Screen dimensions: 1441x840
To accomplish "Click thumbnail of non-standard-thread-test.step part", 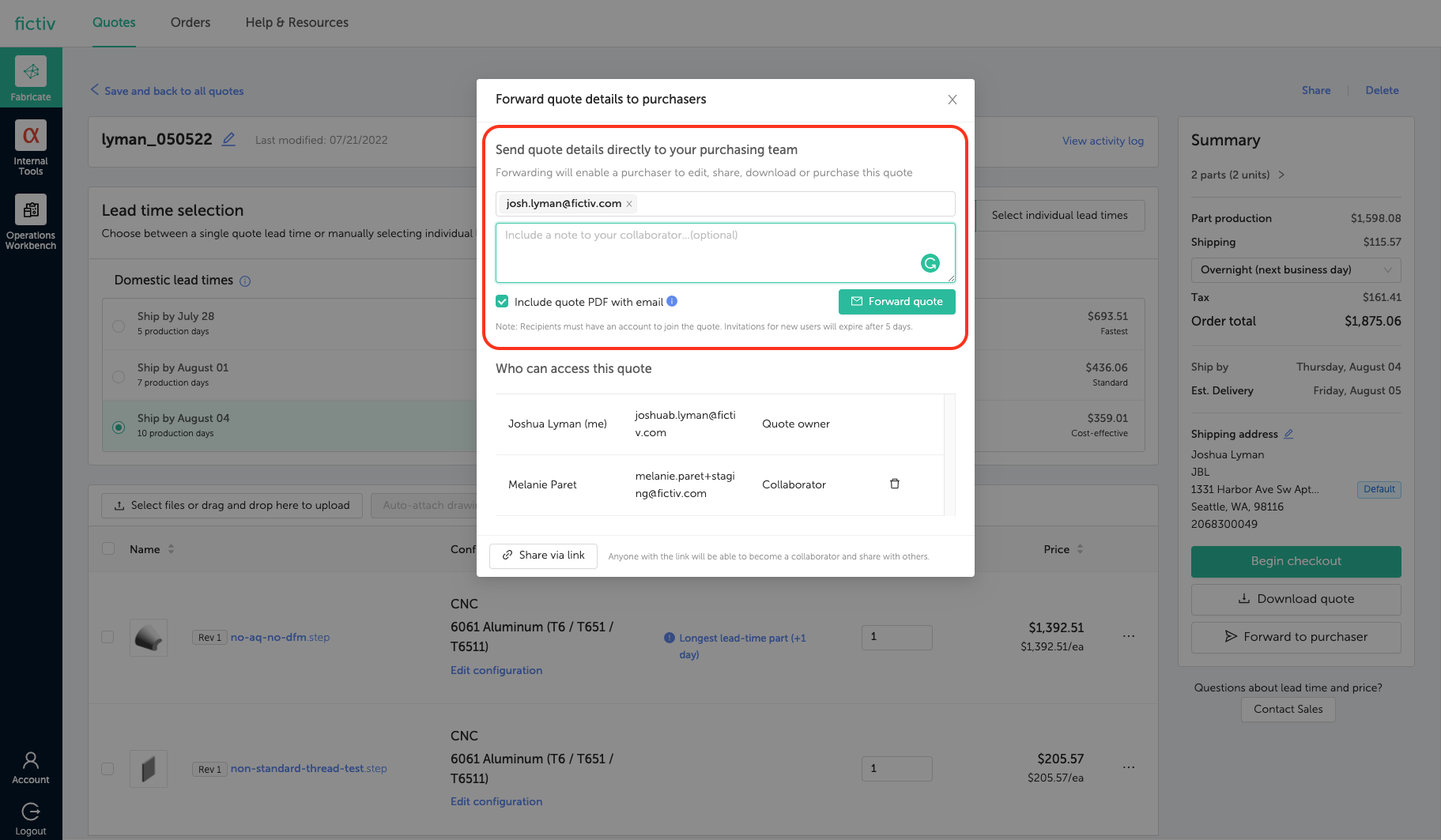I will click(x=149, y=768).
